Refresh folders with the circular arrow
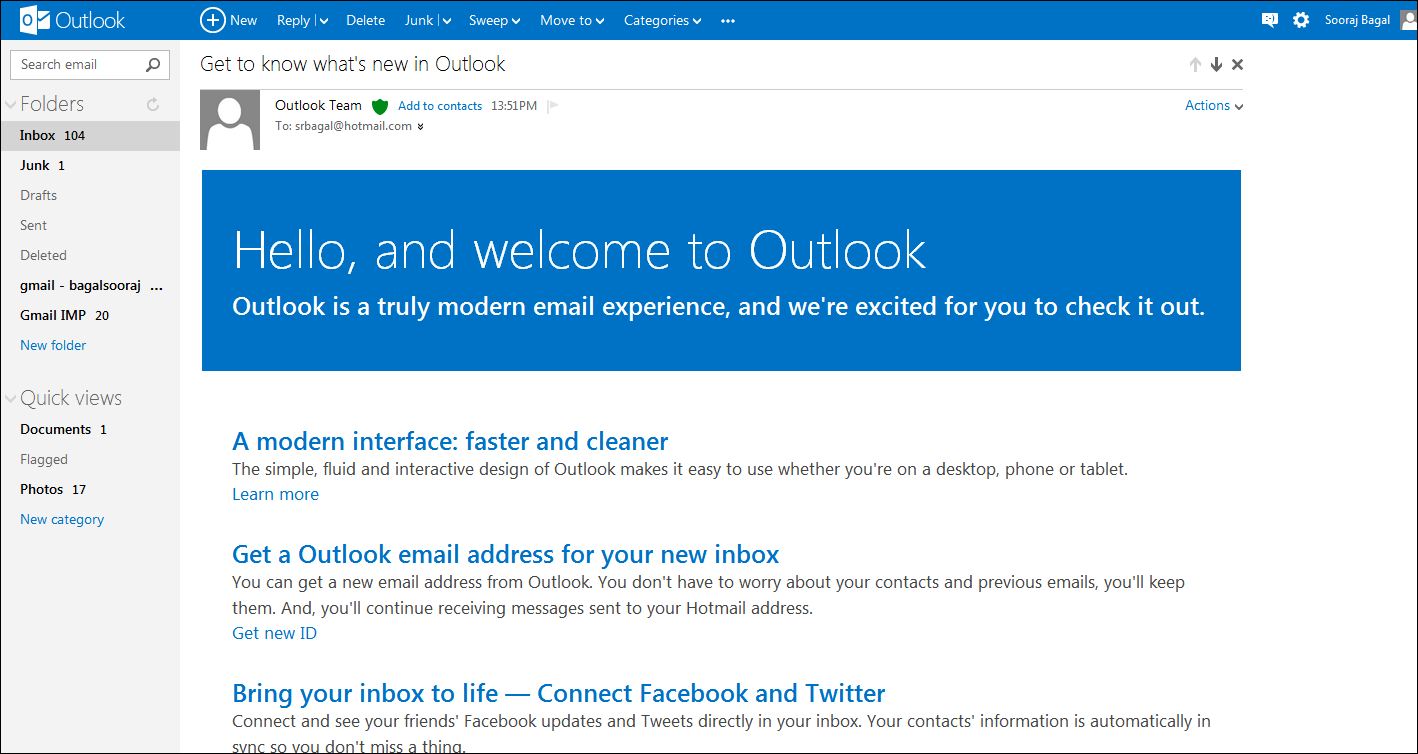This screenshot has height=754, width=1418. click(x=153, y=104)
